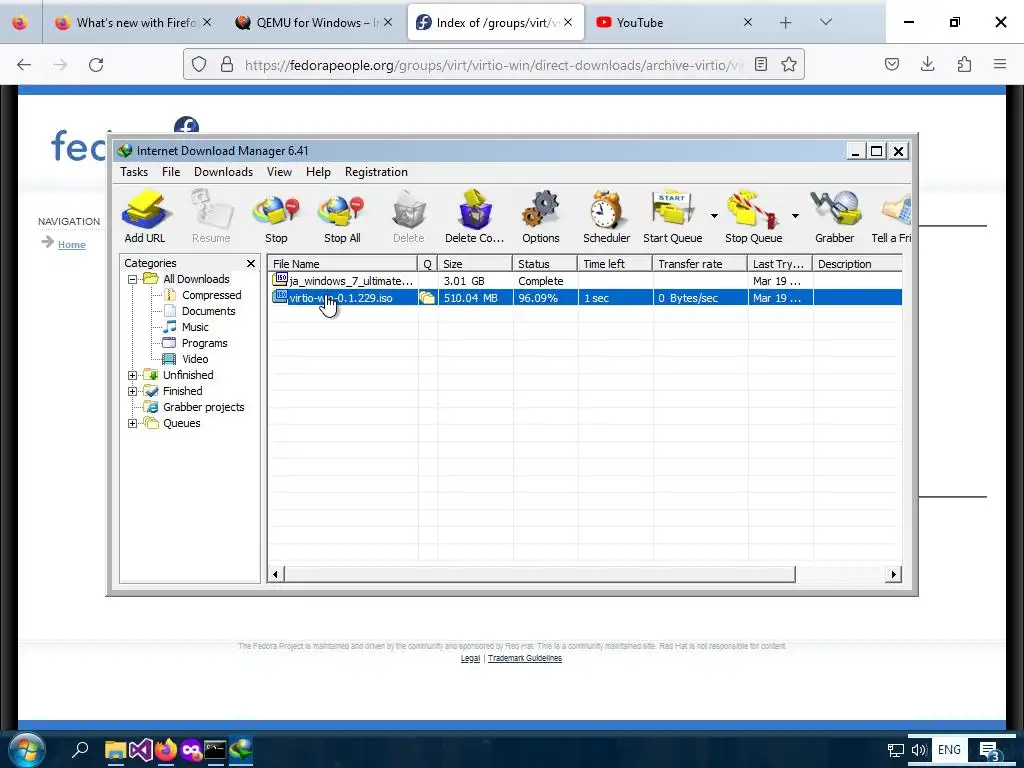Select the Video category
The width and height of the screenshot is (1024, 768).
click(x=195, y=359)
